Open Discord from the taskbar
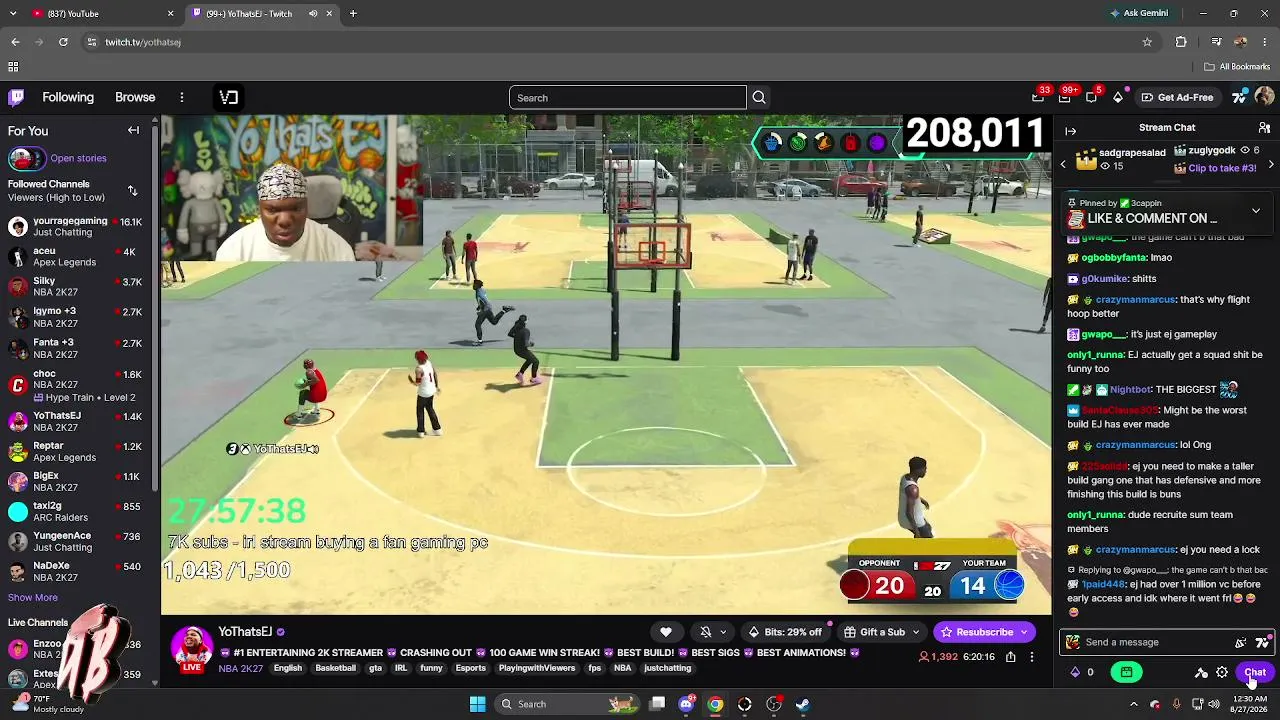This screenshot has height=720, width=1280. point(686,704)
